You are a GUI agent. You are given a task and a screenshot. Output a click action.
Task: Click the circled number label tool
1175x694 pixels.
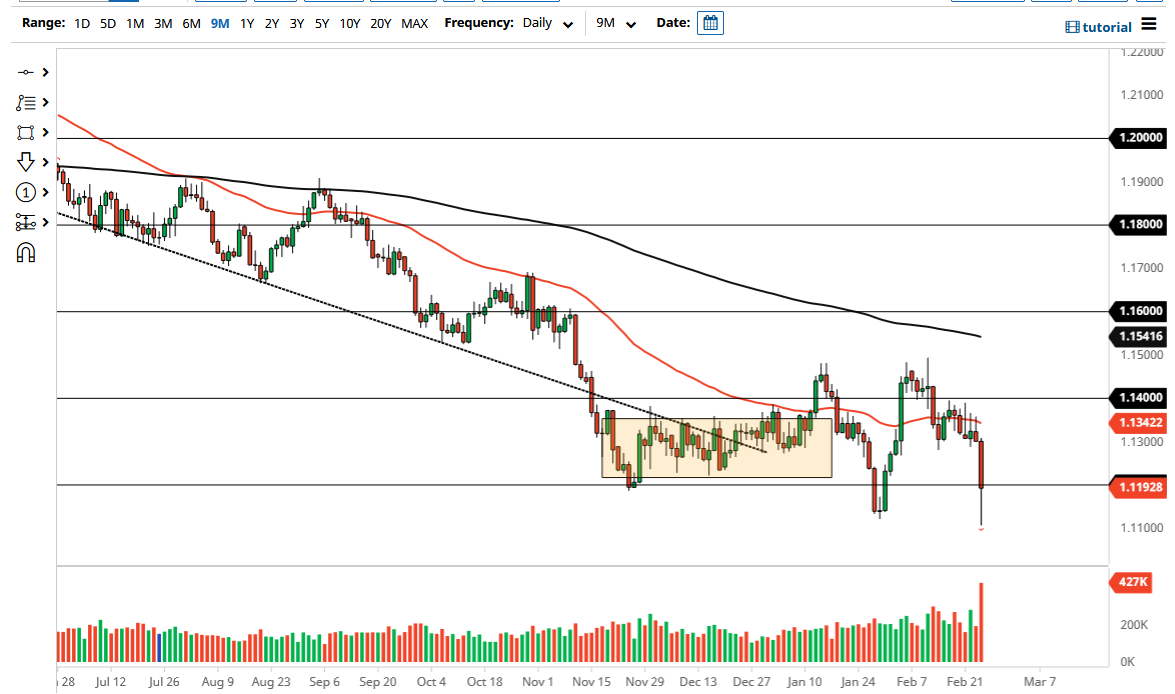coord(27,190)
